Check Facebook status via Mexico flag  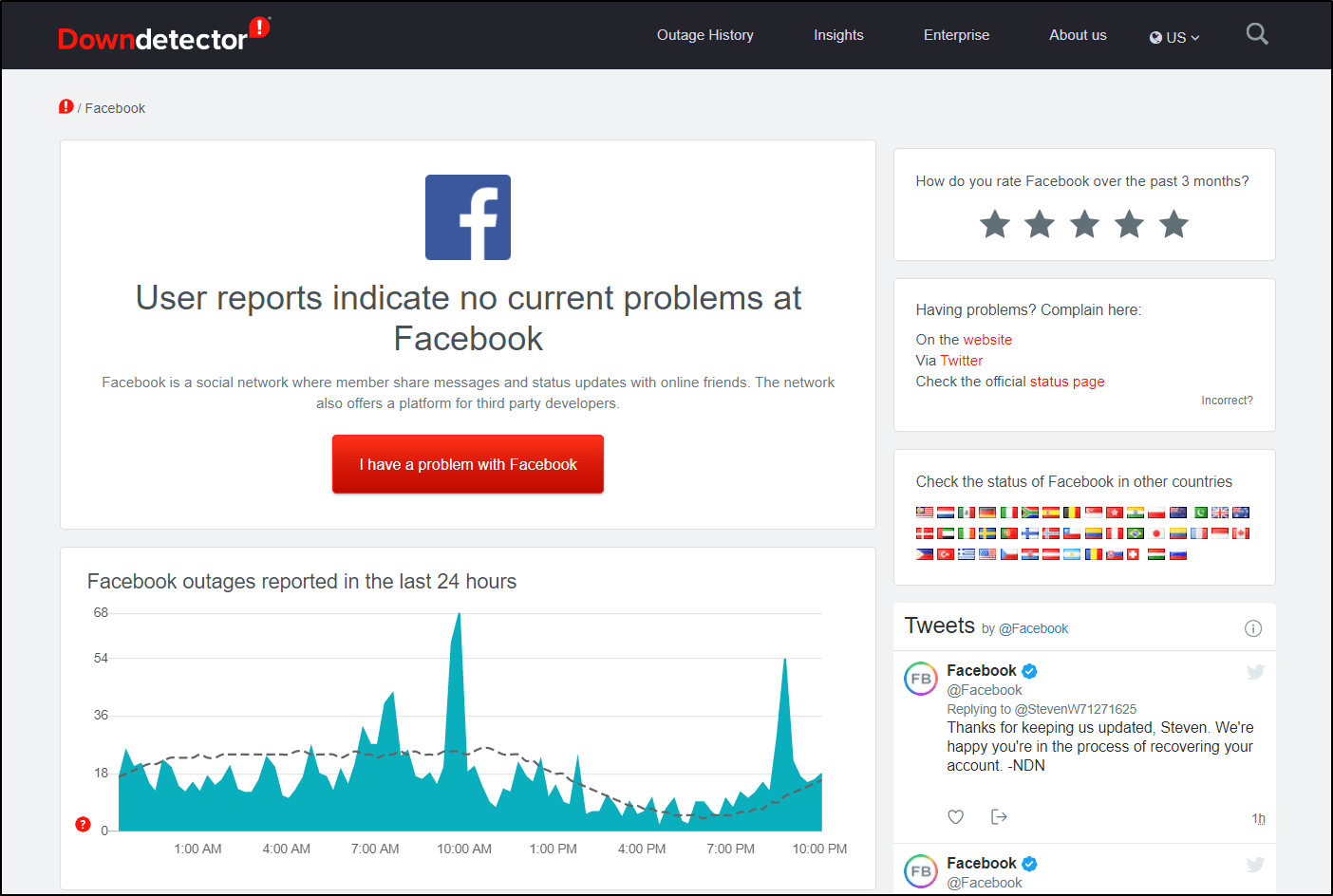coord(967,513)
